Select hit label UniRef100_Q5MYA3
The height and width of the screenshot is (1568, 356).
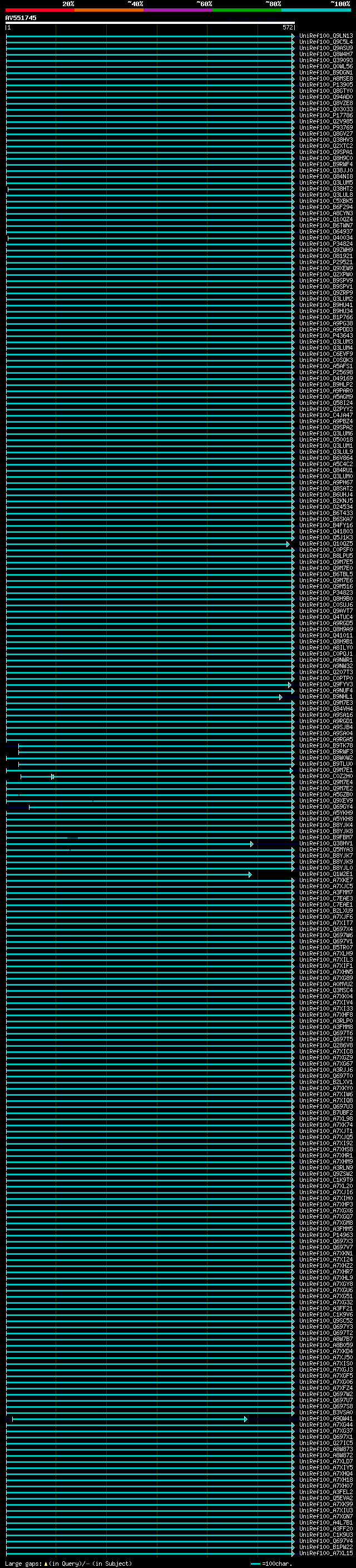pos(326,850)
